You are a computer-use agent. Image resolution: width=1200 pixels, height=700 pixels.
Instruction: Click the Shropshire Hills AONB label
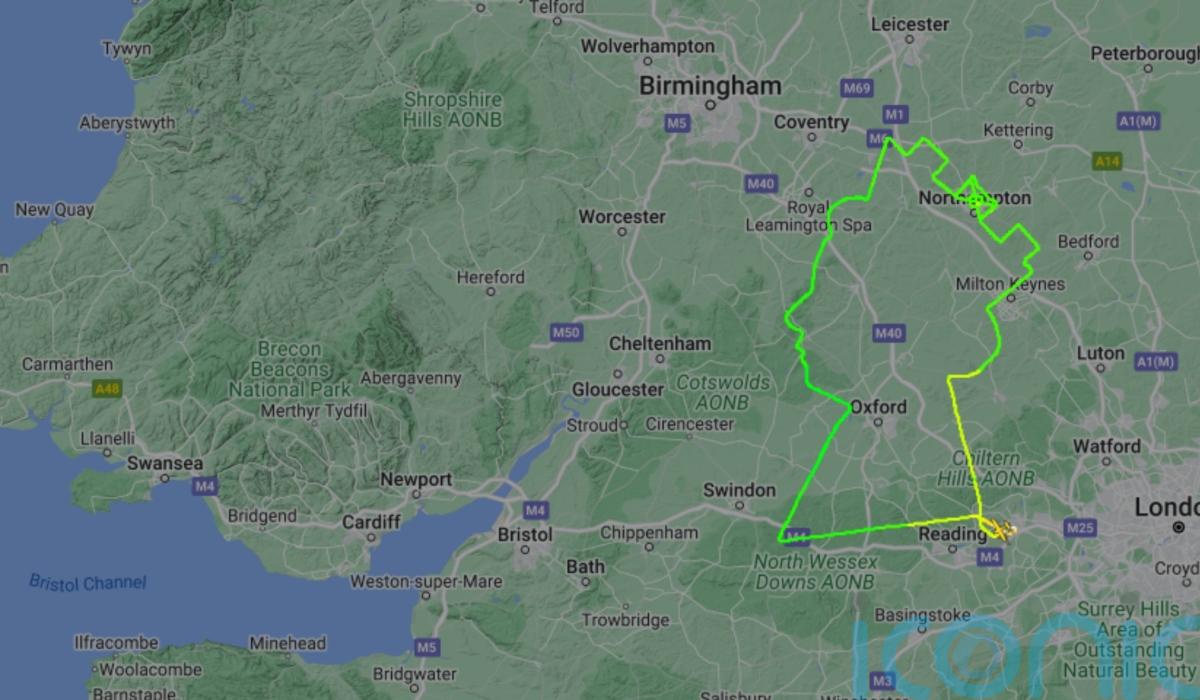[x=452, y=109]
